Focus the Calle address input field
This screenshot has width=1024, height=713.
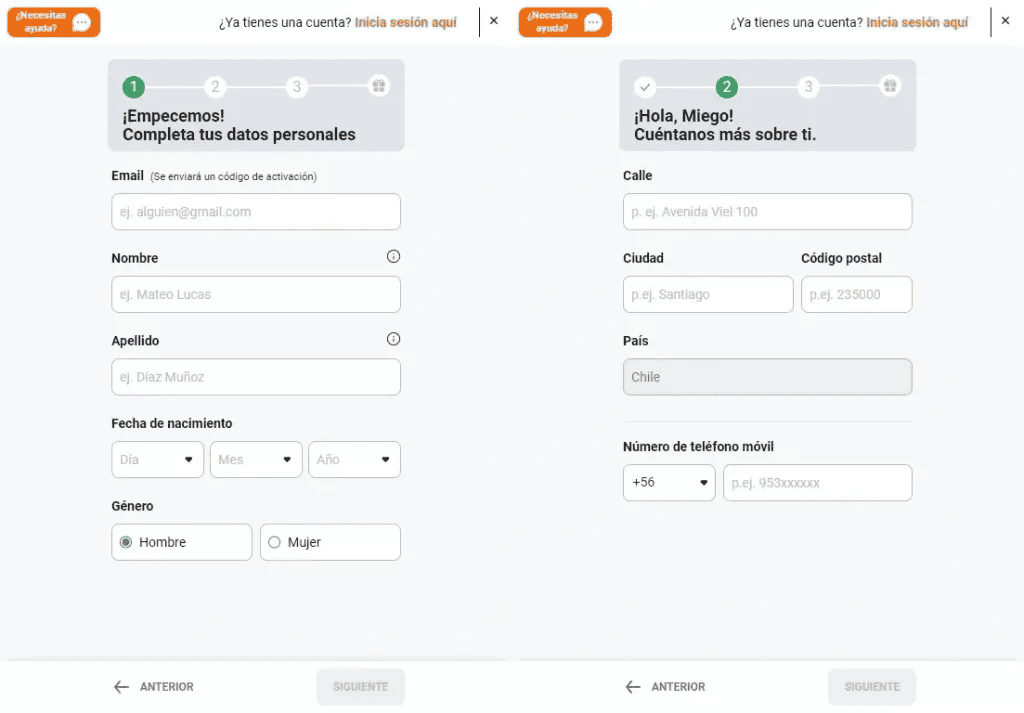click(767, 212)
